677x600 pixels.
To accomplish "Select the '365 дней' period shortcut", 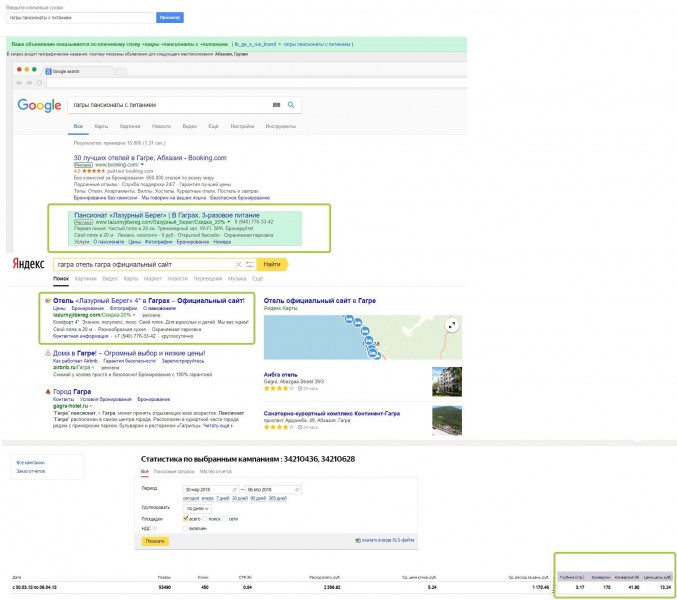I will coord(278,498).
